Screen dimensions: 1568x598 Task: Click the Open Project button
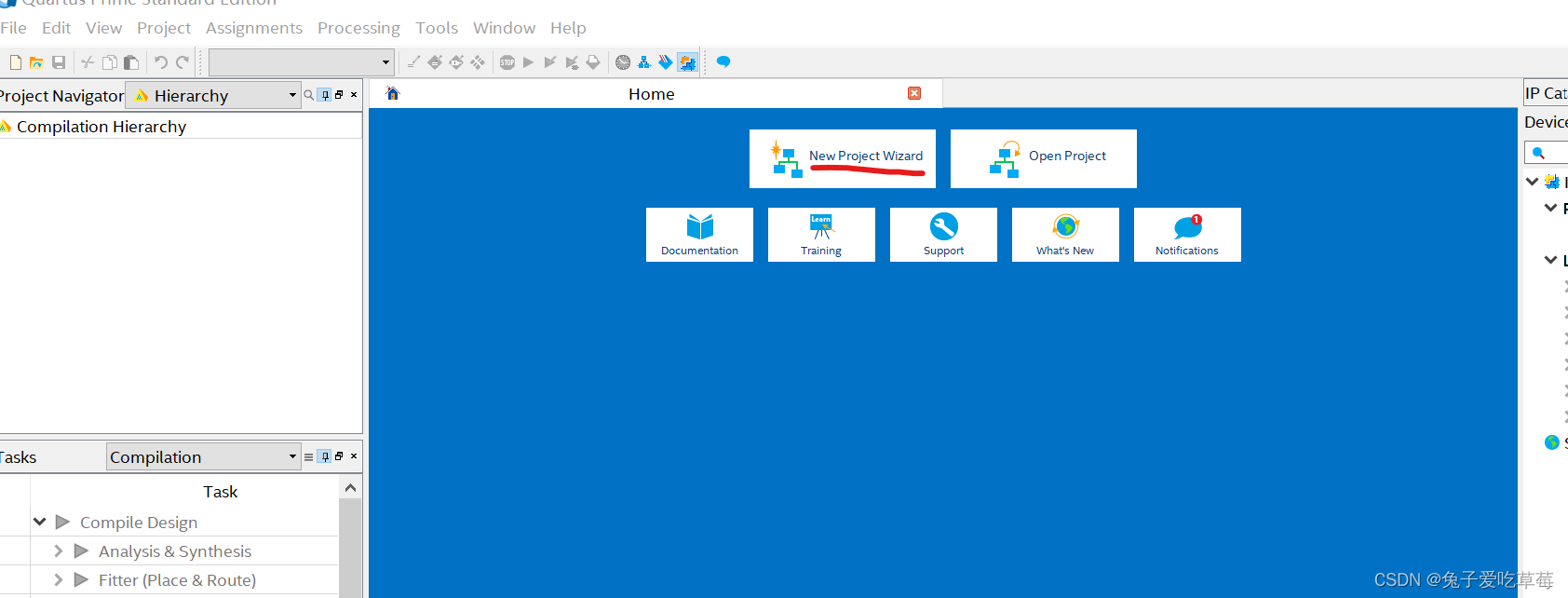tap(1044, 158)
